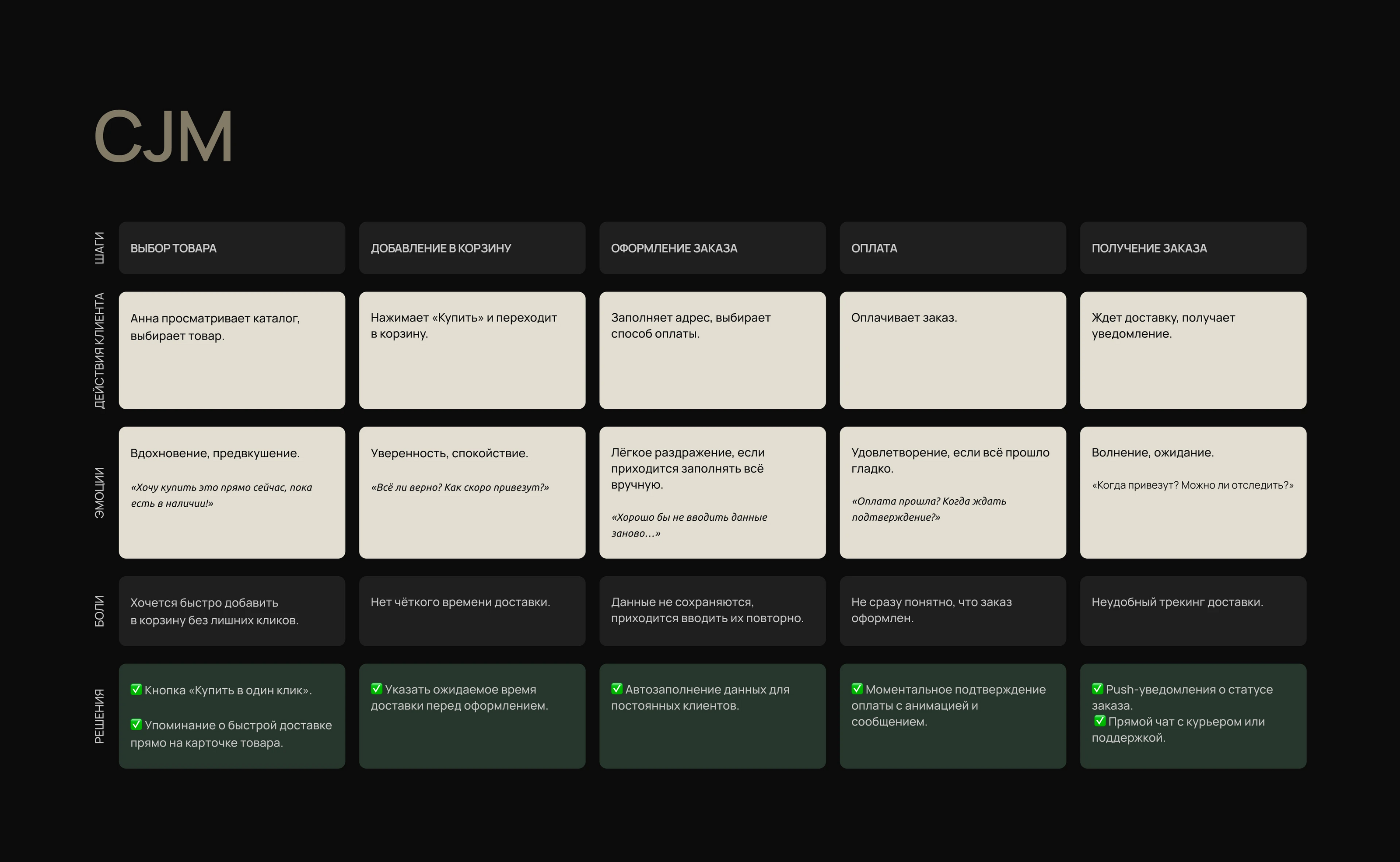Image resolution: width=1400 pixels, height=862 pixels.
Task: Click checkmark beside Автозаполнение данных
Action: click(617, 689)
